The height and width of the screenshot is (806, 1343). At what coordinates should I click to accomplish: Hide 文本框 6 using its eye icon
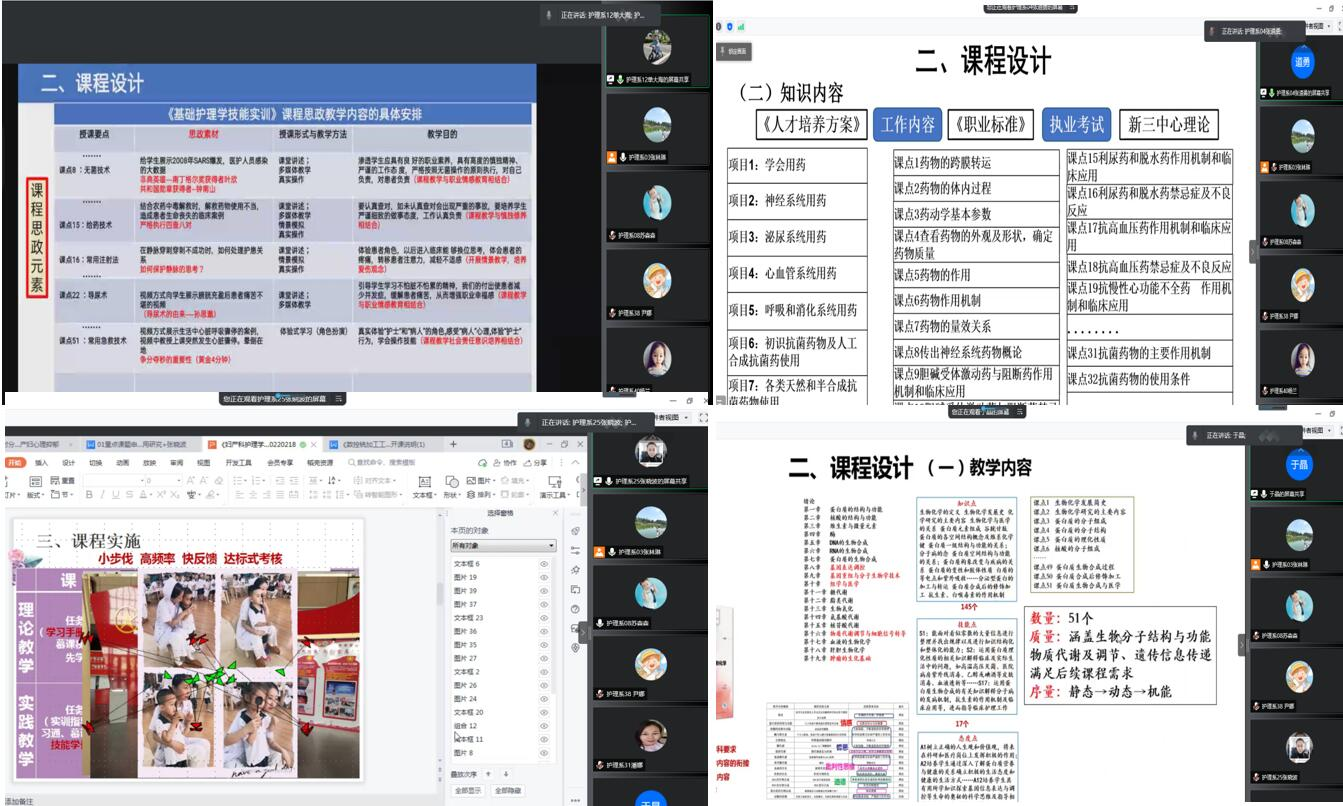click(x=544, y=564)
